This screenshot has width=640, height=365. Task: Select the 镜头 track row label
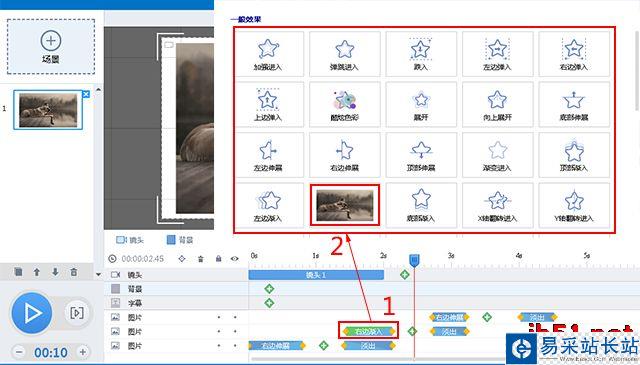(x=135, y=275)
